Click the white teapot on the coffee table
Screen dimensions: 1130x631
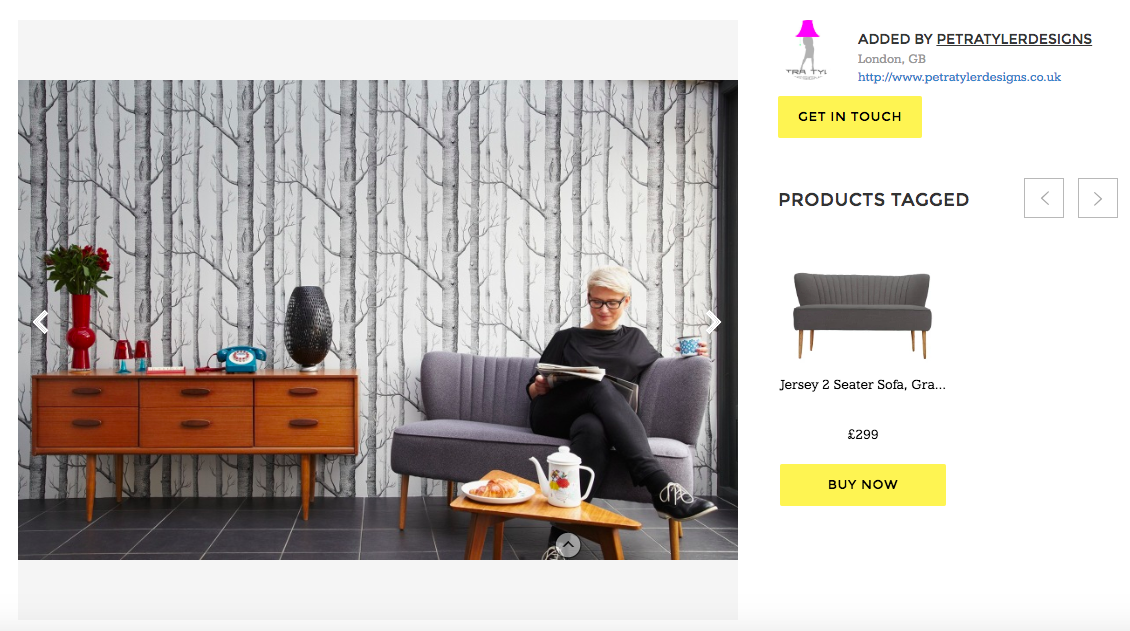[x=562, y=477]
